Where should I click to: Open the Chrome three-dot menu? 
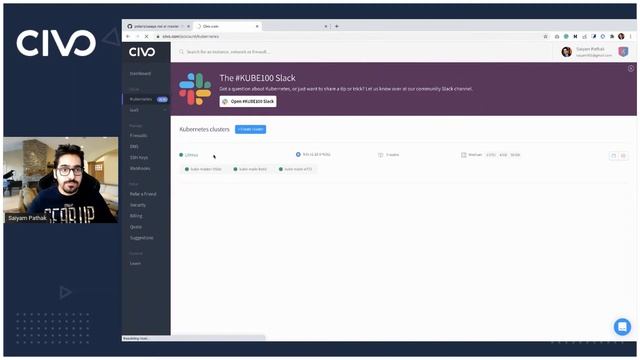coord(631,36)
